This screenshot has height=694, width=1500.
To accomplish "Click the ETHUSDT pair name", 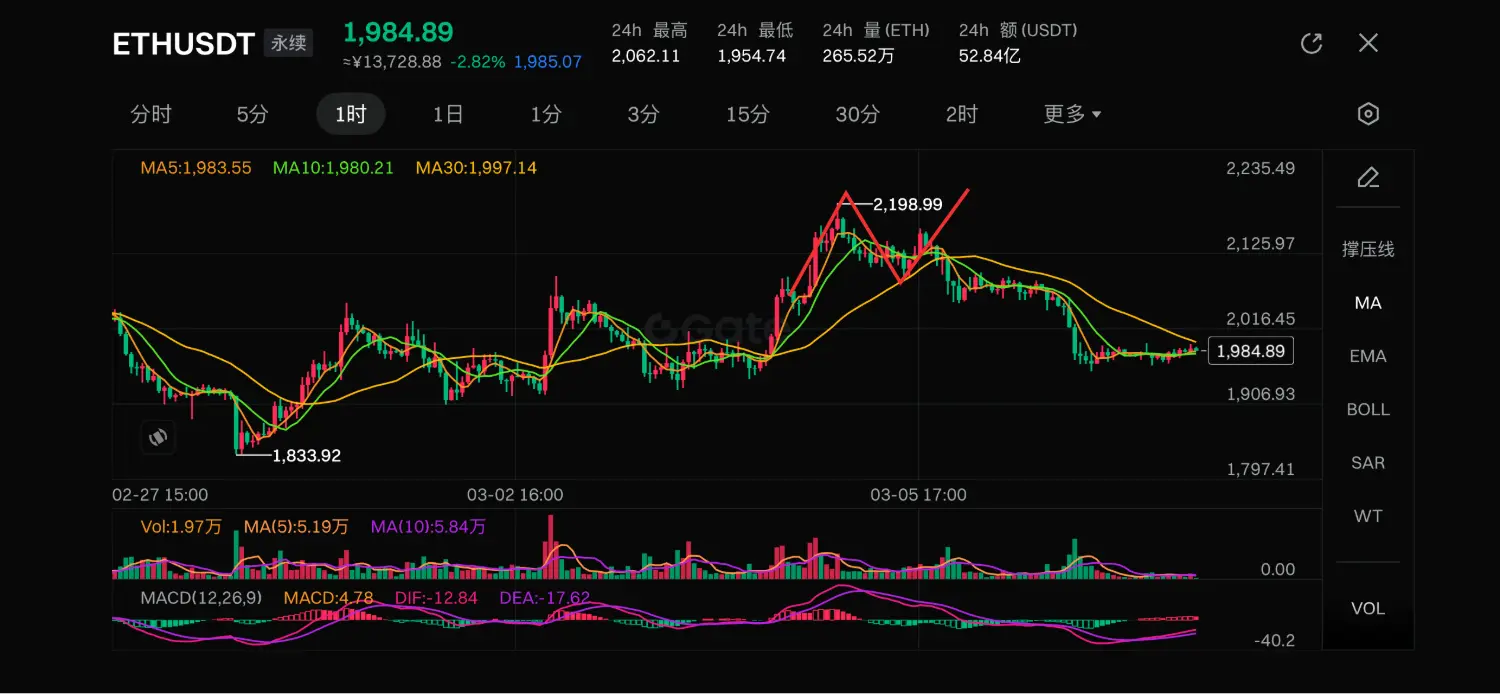I will tap(183, 44).
